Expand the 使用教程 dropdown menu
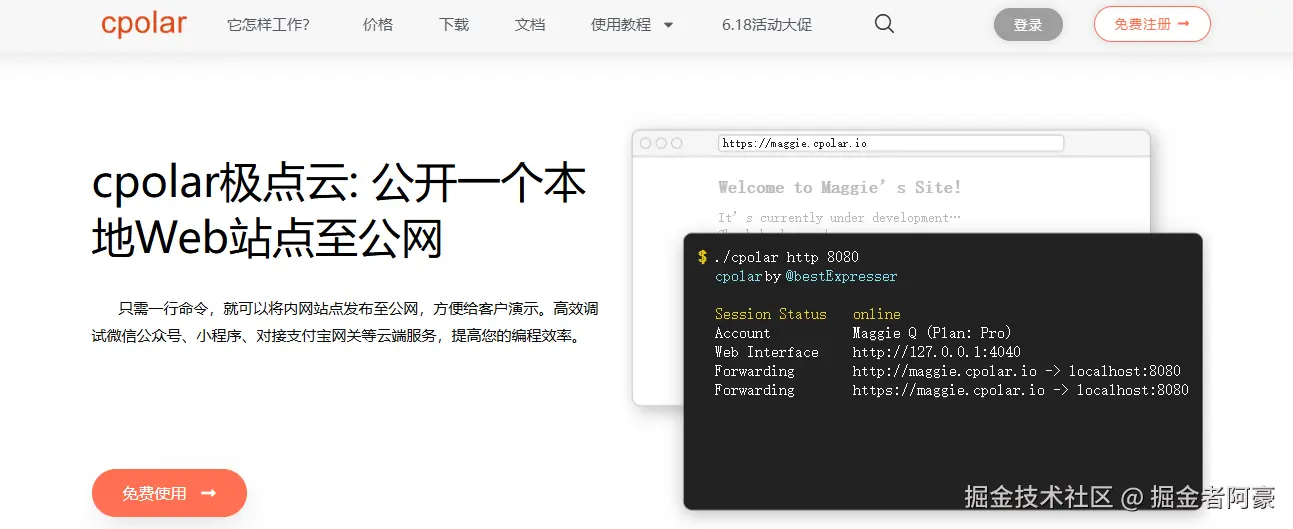Viewport: 1293px width, 529px height. point(632,25)
